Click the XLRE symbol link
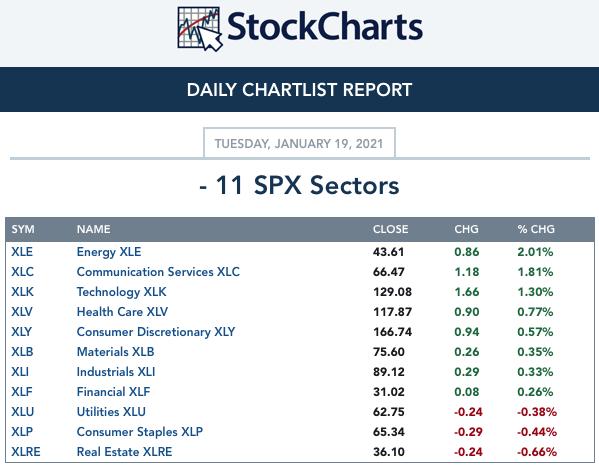The height and width of the screenshot is (466, 599). [26, 451]
